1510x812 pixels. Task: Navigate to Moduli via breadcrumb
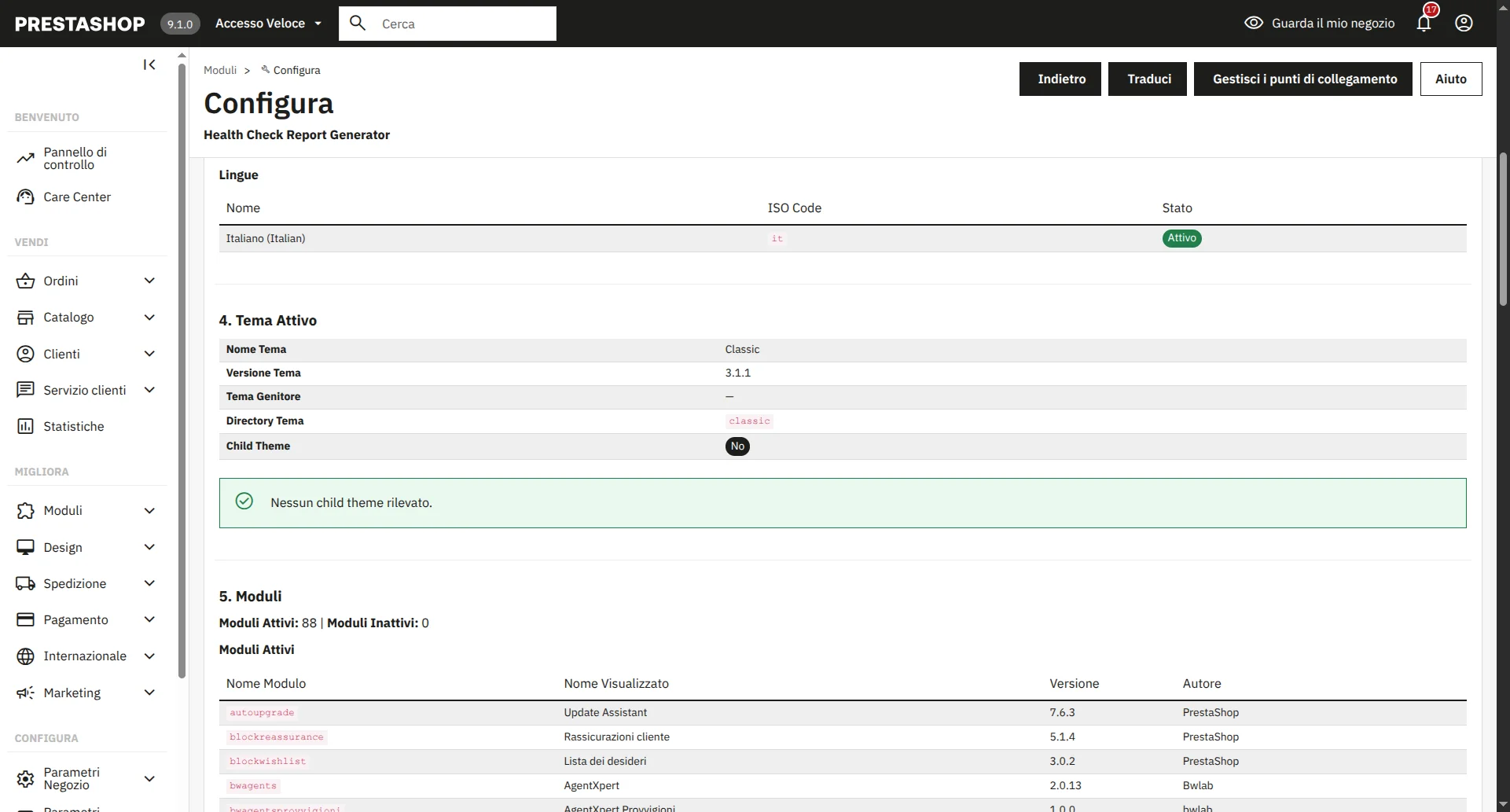click(219, 70)
